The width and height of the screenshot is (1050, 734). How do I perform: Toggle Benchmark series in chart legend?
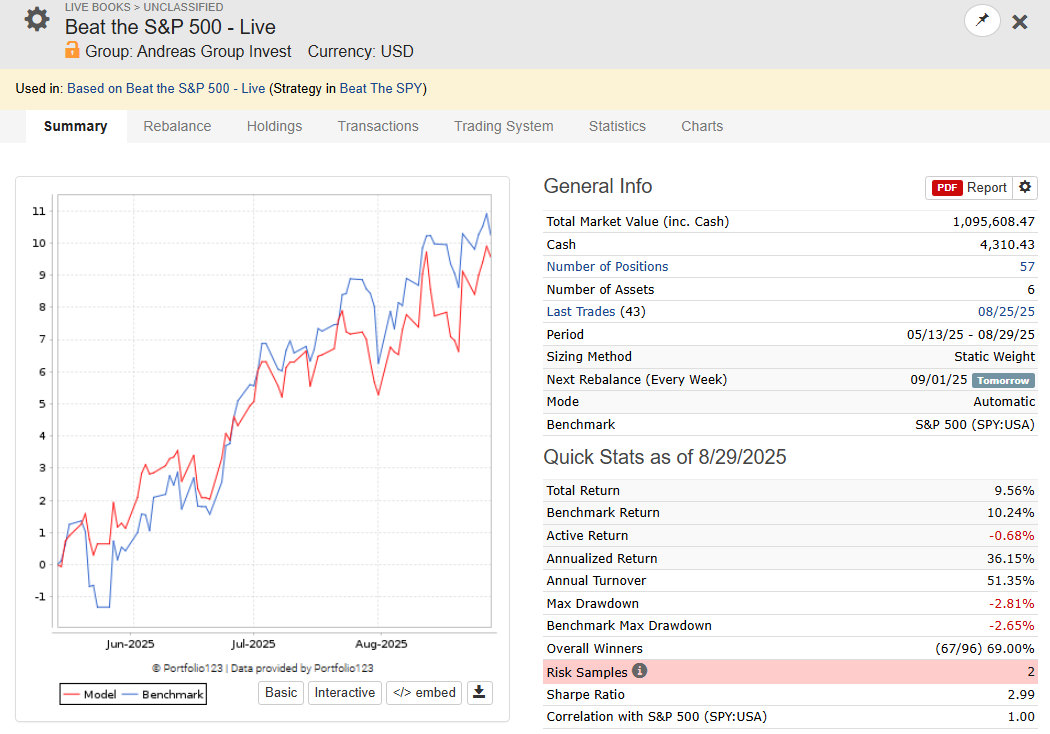click(x=164, y=694)
